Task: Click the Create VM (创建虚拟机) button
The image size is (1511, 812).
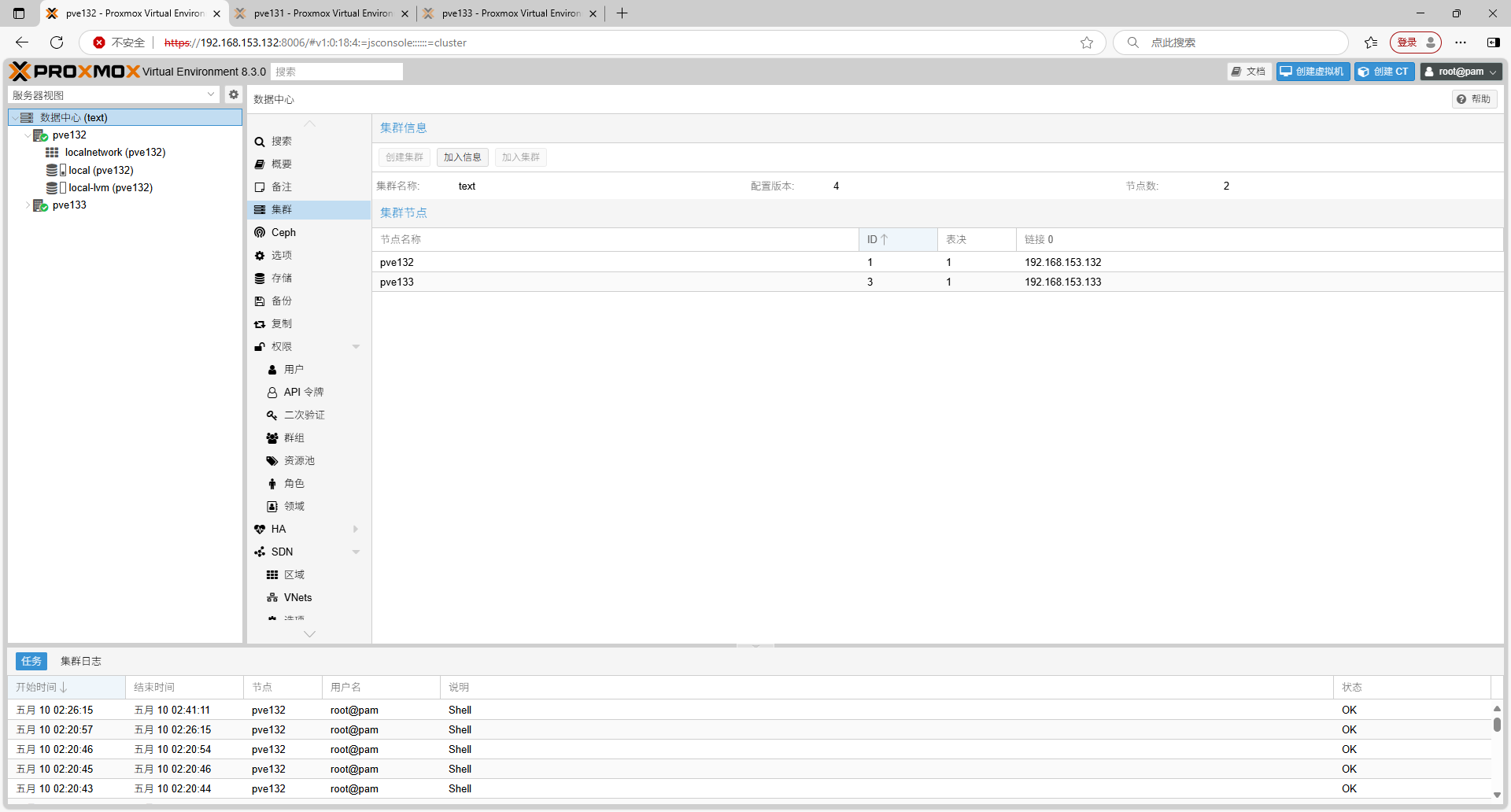Action: tap(1313, 72)
